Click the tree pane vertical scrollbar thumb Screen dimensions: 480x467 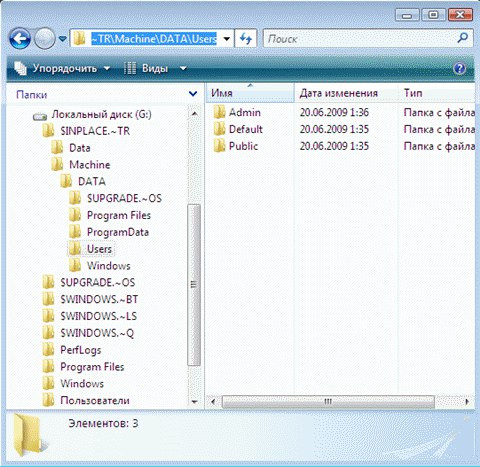(194, 285)
